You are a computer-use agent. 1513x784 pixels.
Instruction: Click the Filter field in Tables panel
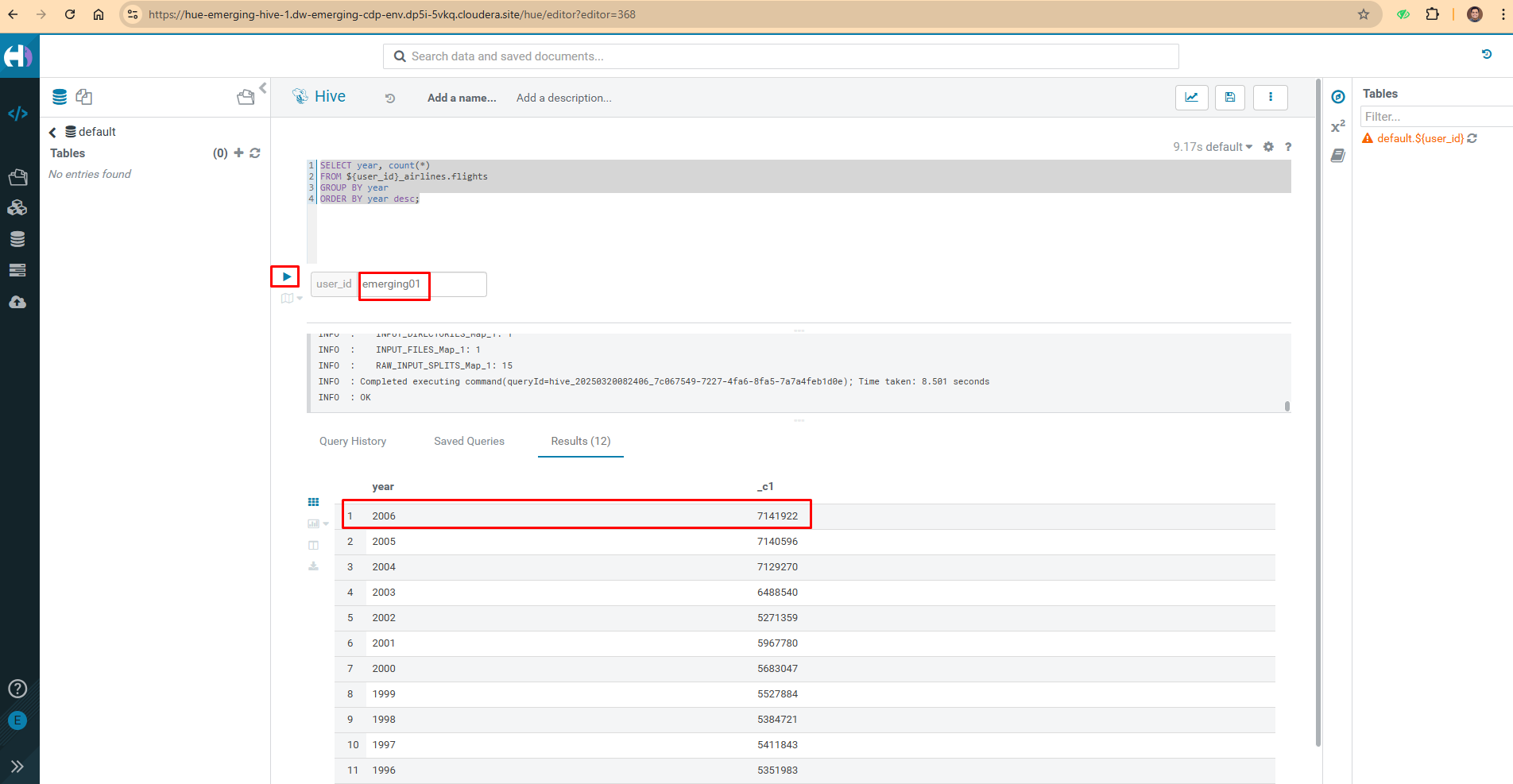coord(1437,117)
